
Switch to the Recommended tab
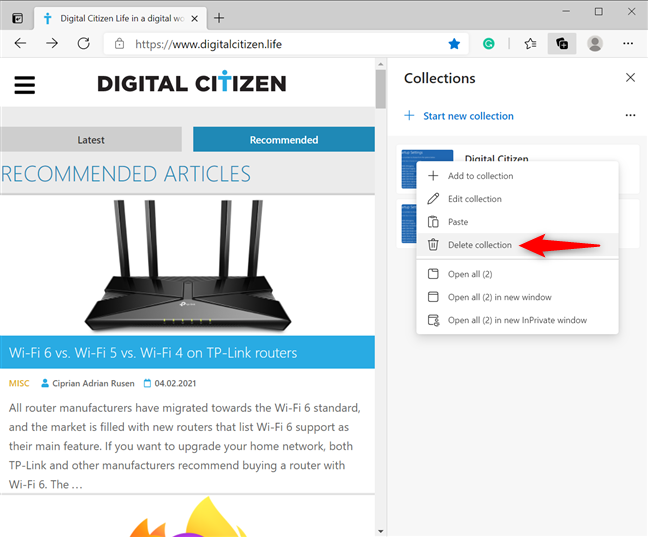click(x=284, y=140)
